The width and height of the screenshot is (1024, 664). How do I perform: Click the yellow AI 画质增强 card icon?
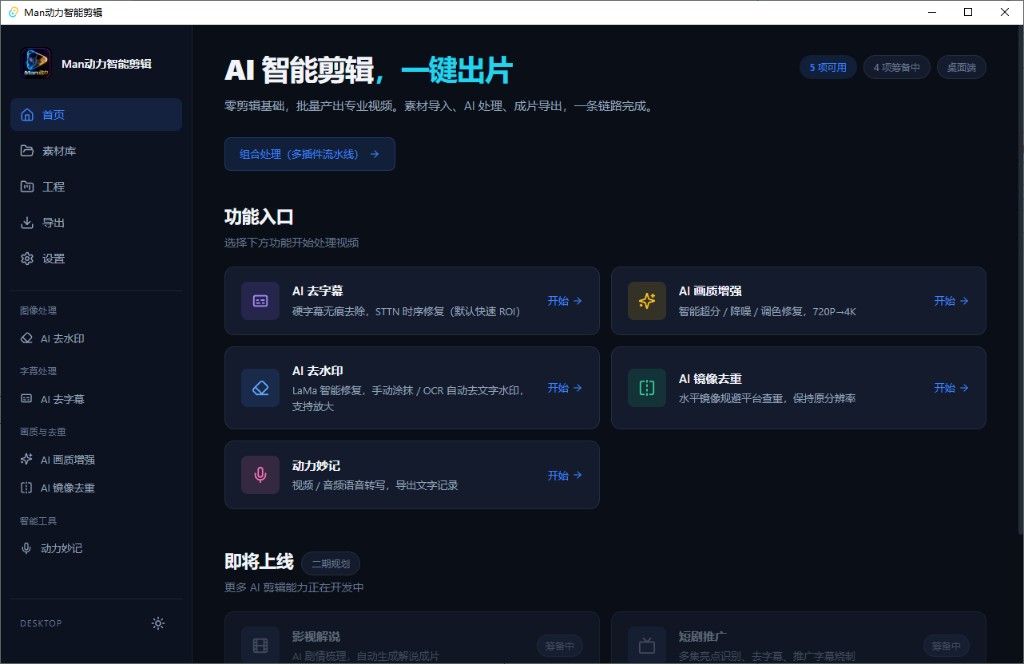647,301
